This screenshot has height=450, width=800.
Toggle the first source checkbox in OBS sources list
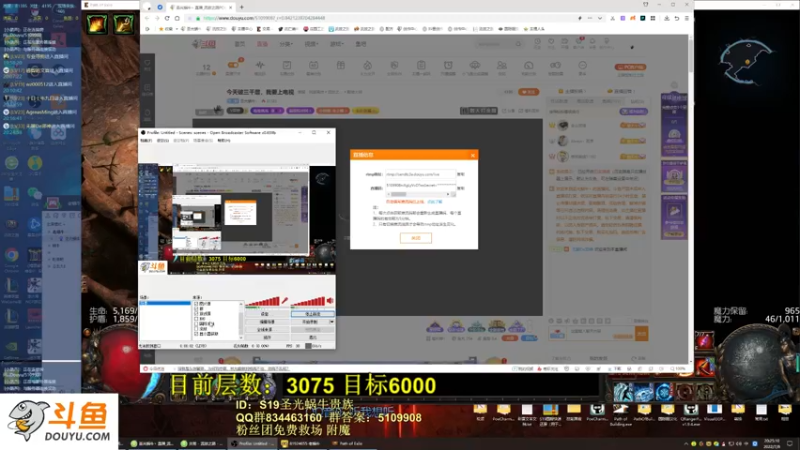click(x=196, y=304)
